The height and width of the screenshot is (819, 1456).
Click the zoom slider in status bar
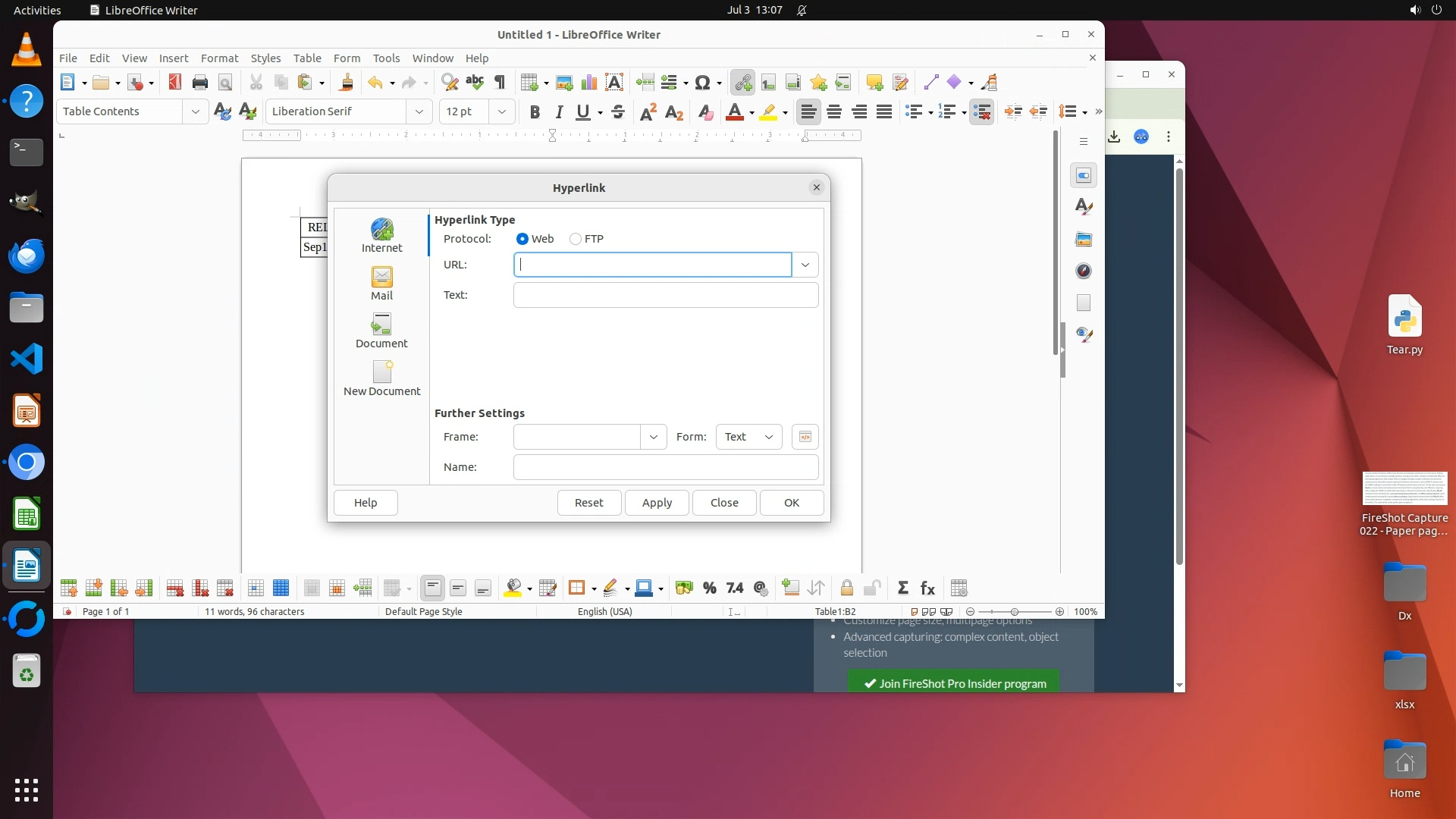(1015, 612)
